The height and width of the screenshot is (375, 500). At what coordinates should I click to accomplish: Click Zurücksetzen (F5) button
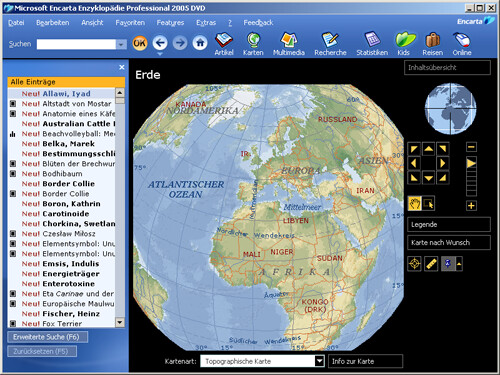click(42, 351)
